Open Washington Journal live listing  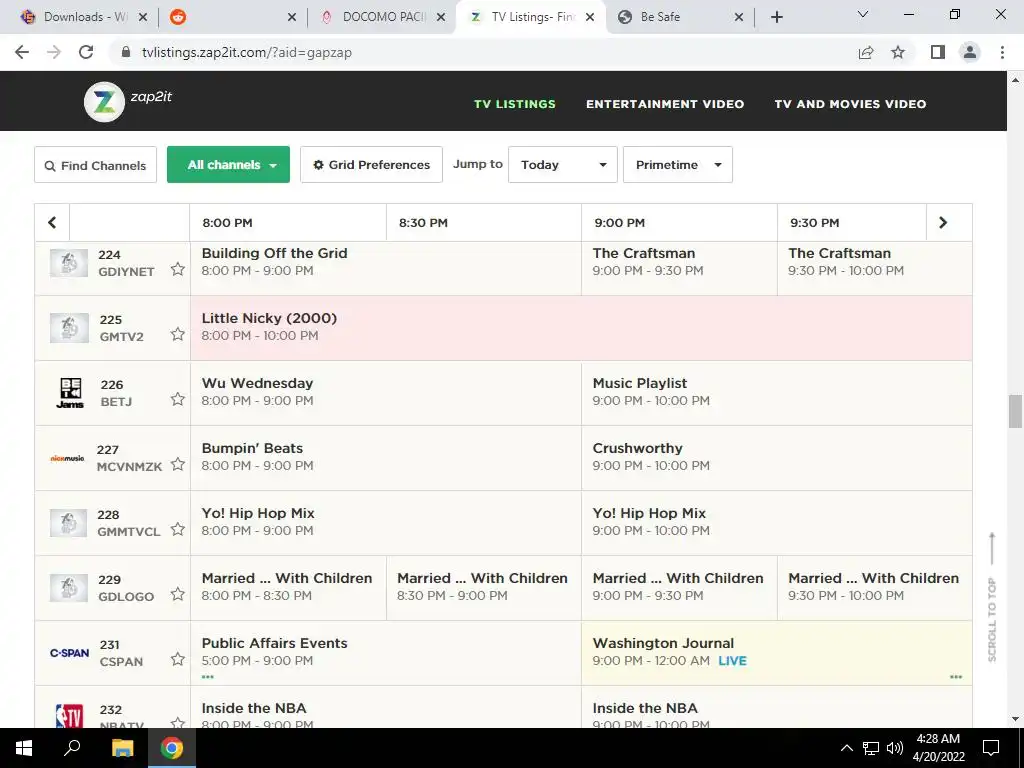776,653
